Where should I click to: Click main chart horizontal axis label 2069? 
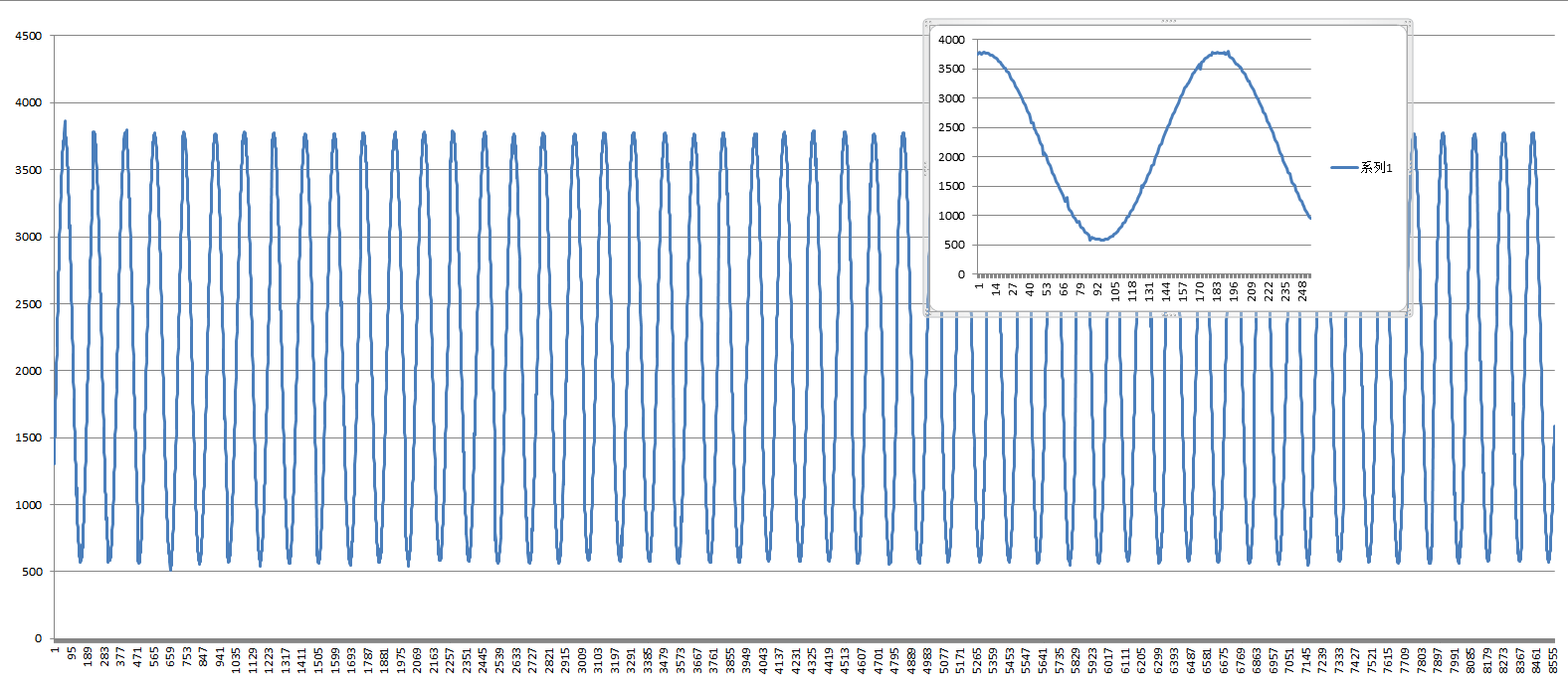point(417,660)
